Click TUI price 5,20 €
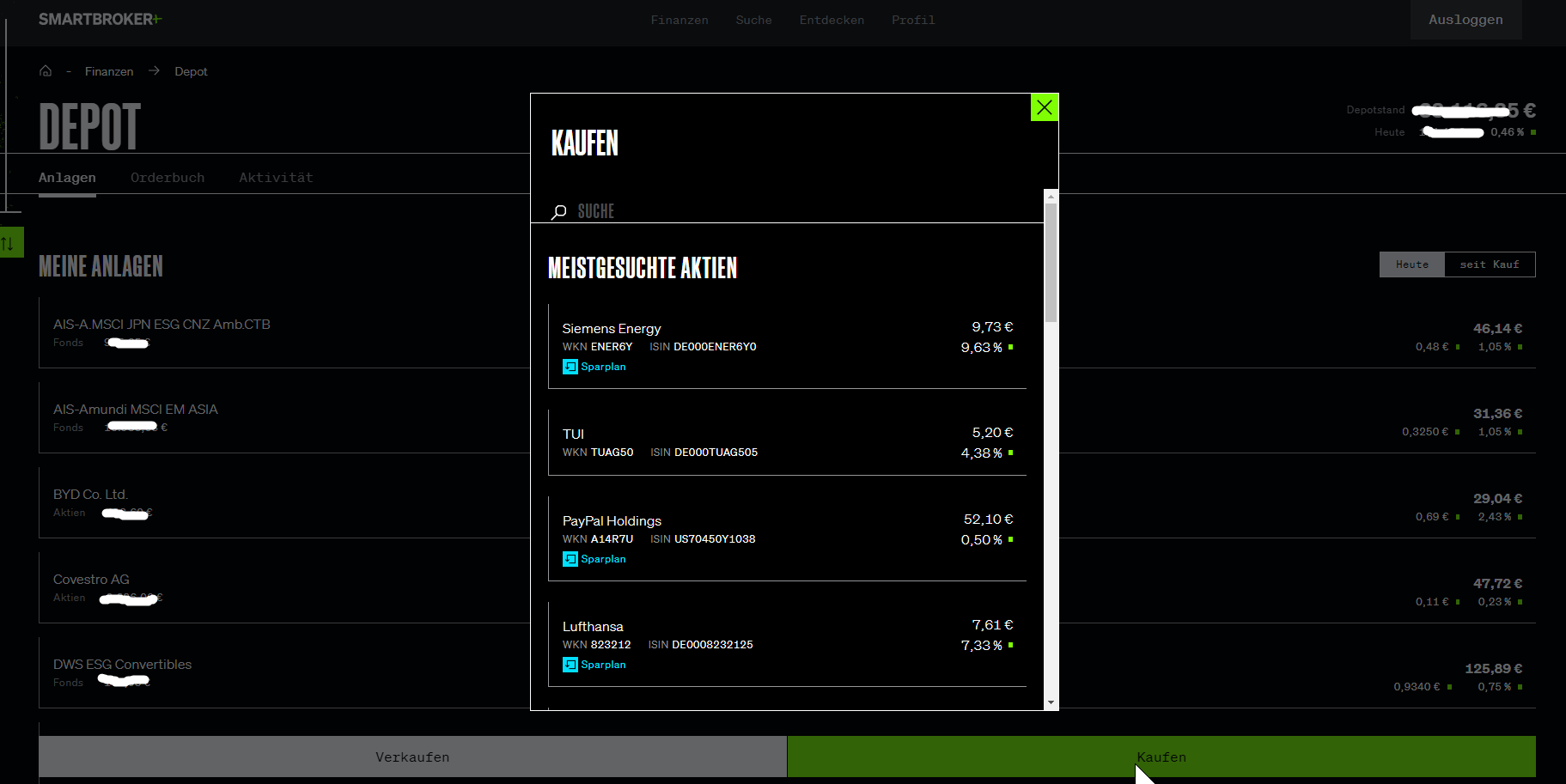The height and width of the screenshot is (784, 1566). tap(992, 433)
